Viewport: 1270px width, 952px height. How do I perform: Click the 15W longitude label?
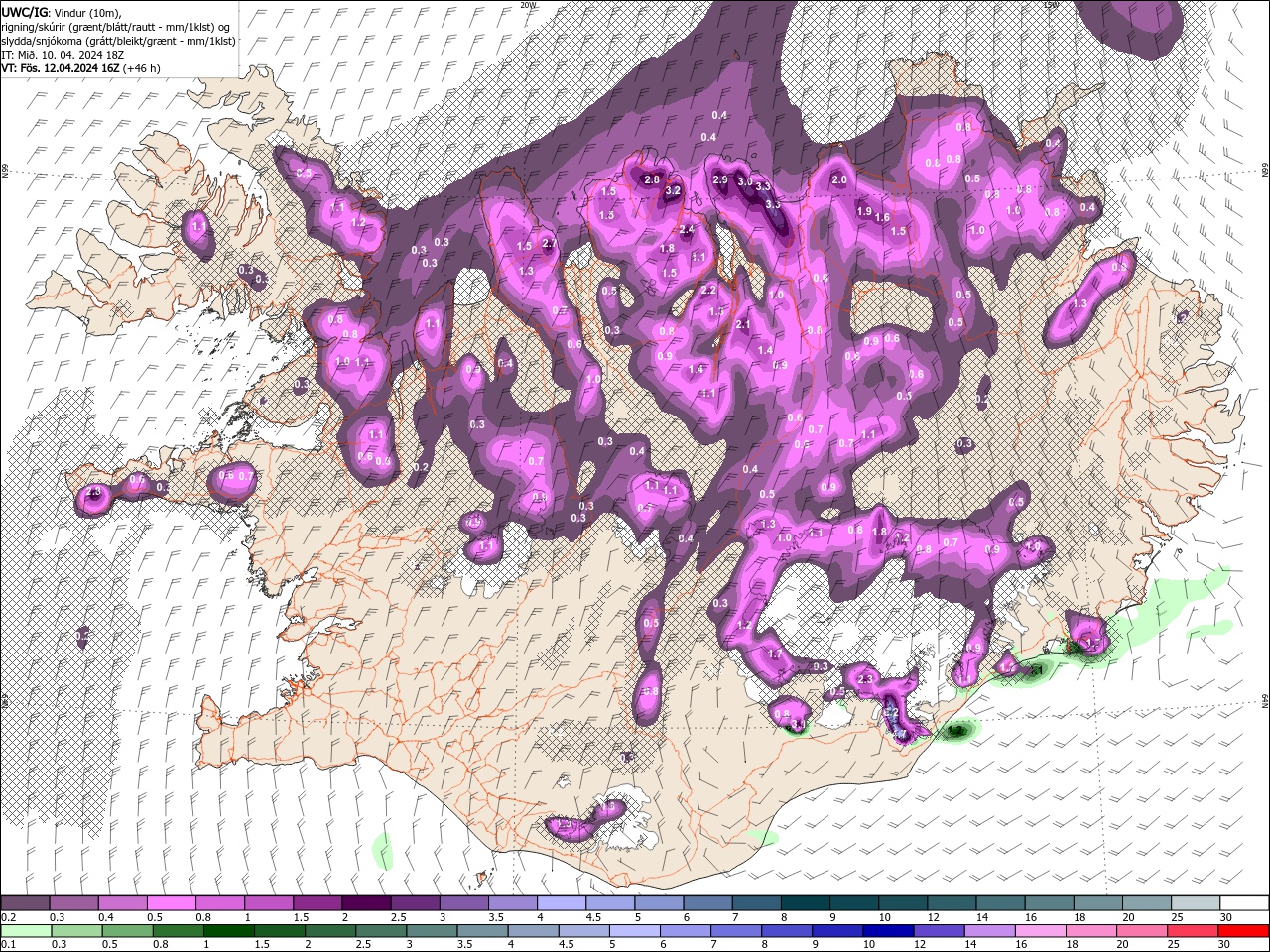pyautogui.click(x=1051, y=5)
